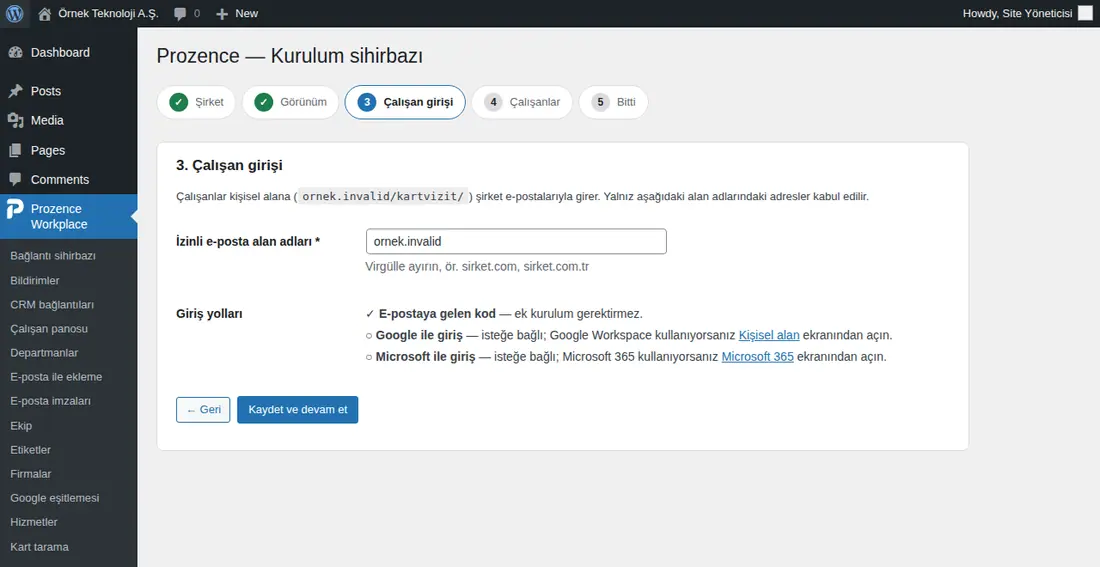
Task: Click the Media icon in sidebar
Action: [15, 121]
